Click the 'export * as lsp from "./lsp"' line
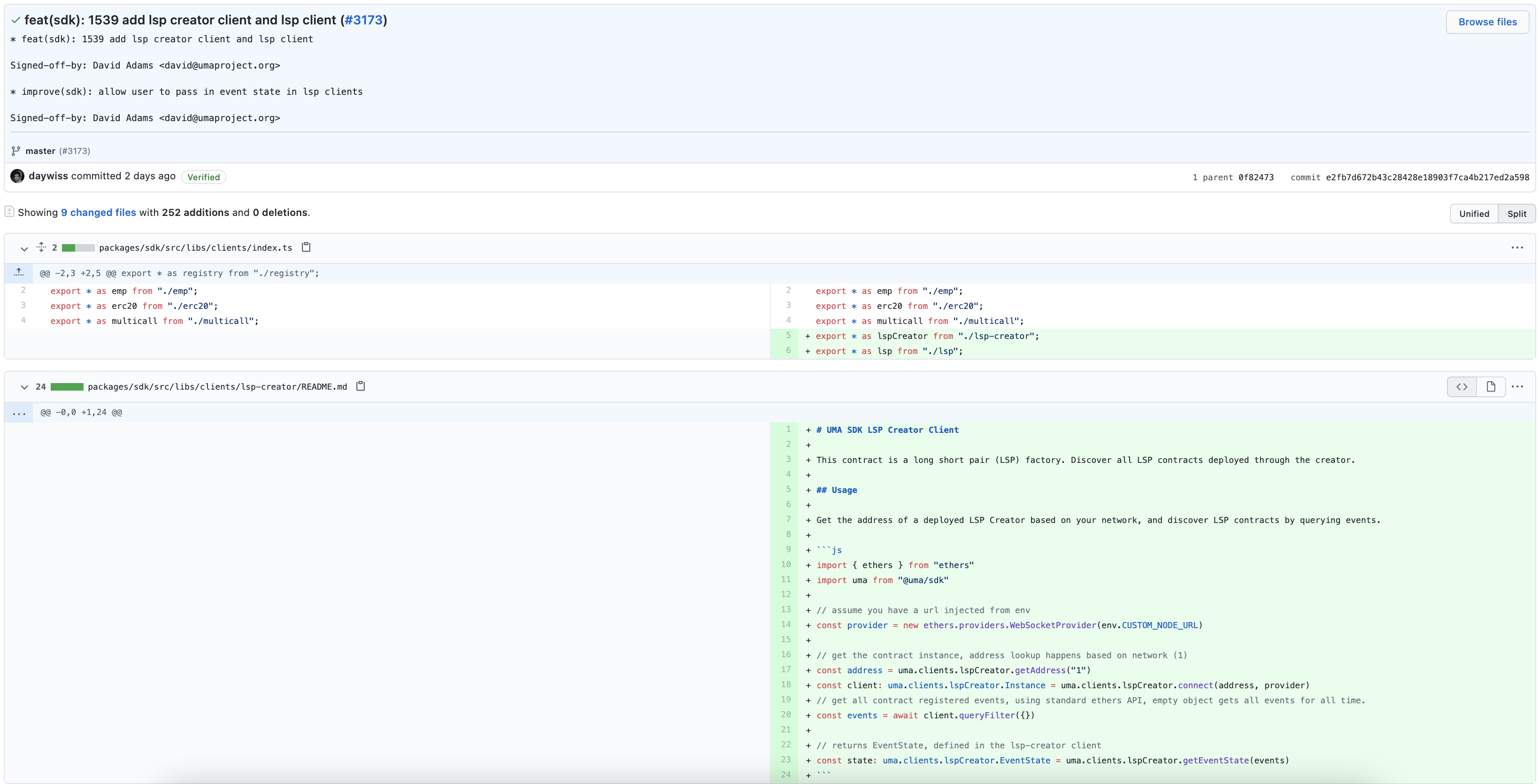The width and height of the screenshot is (1539, 784). point(889,351)
